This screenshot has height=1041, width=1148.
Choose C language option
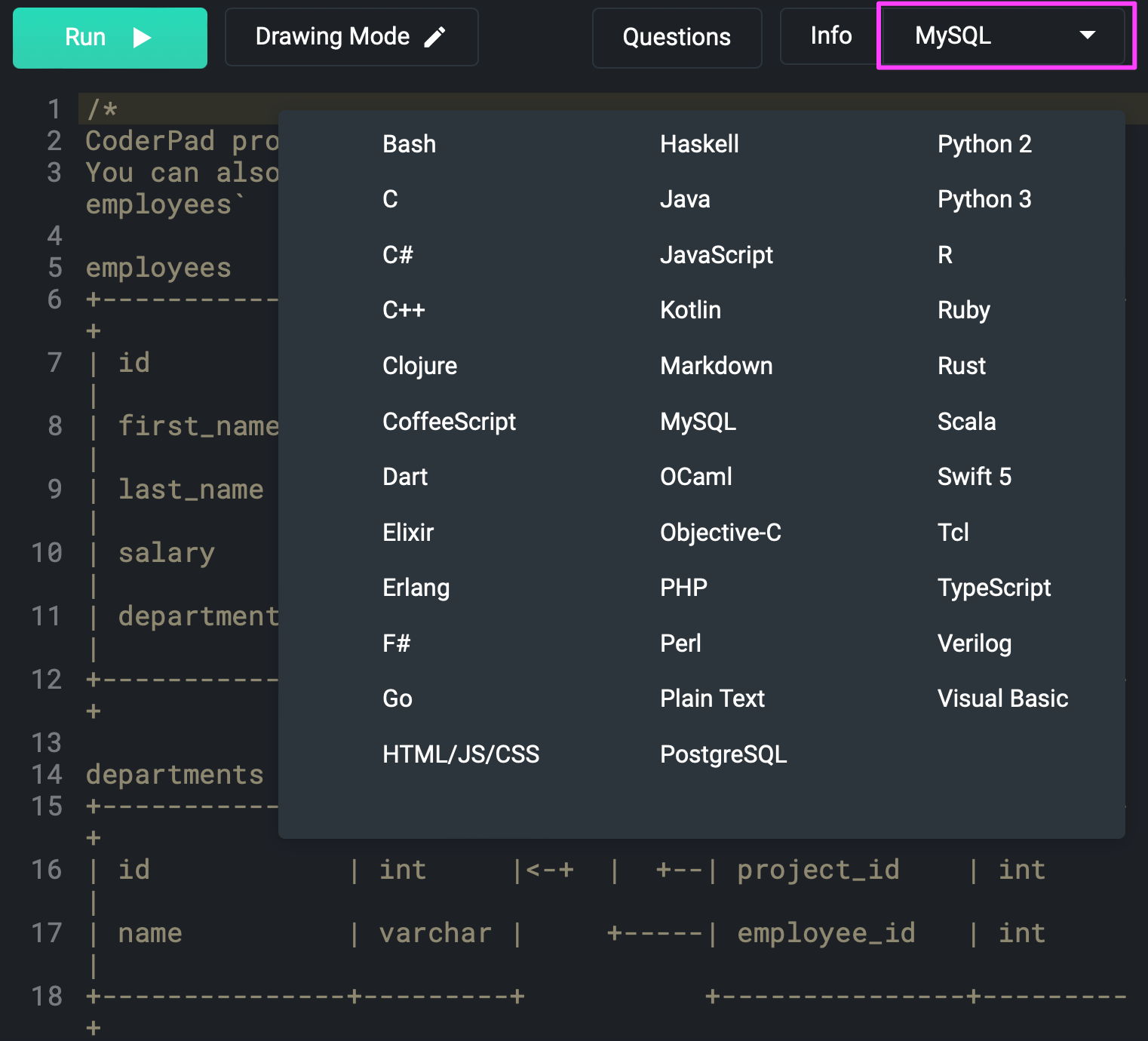[x=390, y=199]
